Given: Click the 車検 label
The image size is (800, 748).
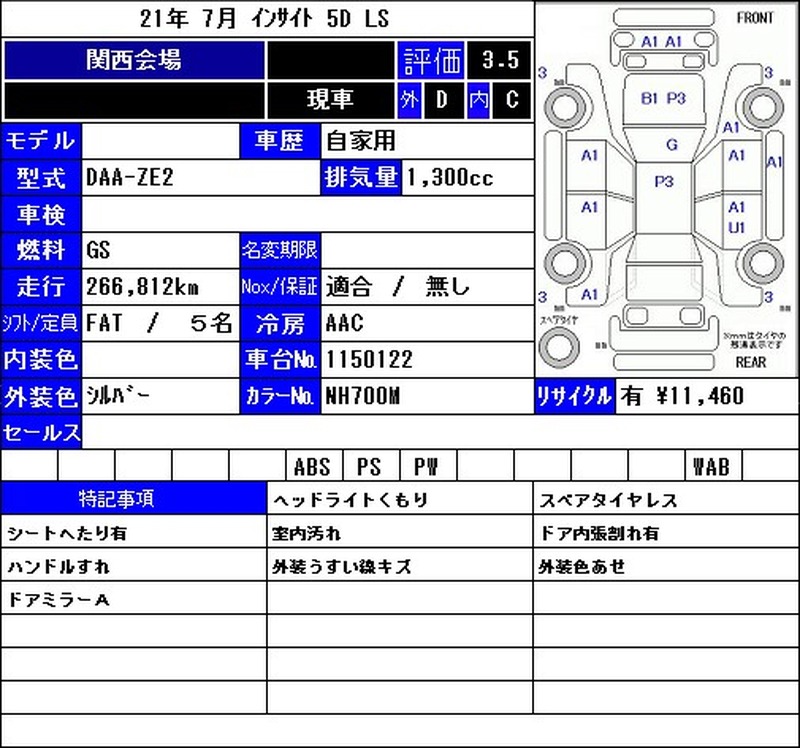Looking at the screenshot, I should coord(41,214).
